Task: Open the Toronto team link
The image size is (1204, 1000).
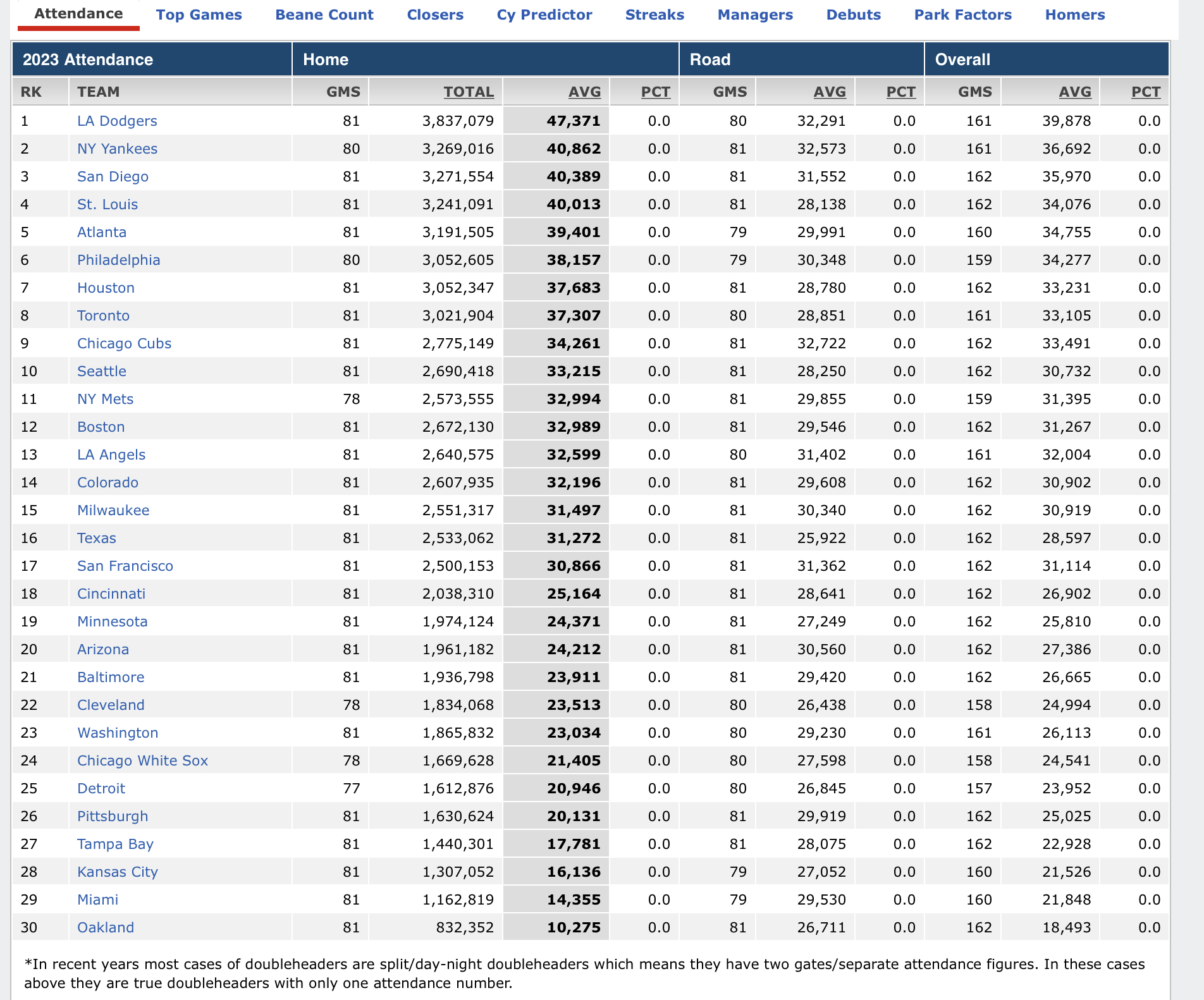Action: [x=103, y=315]
